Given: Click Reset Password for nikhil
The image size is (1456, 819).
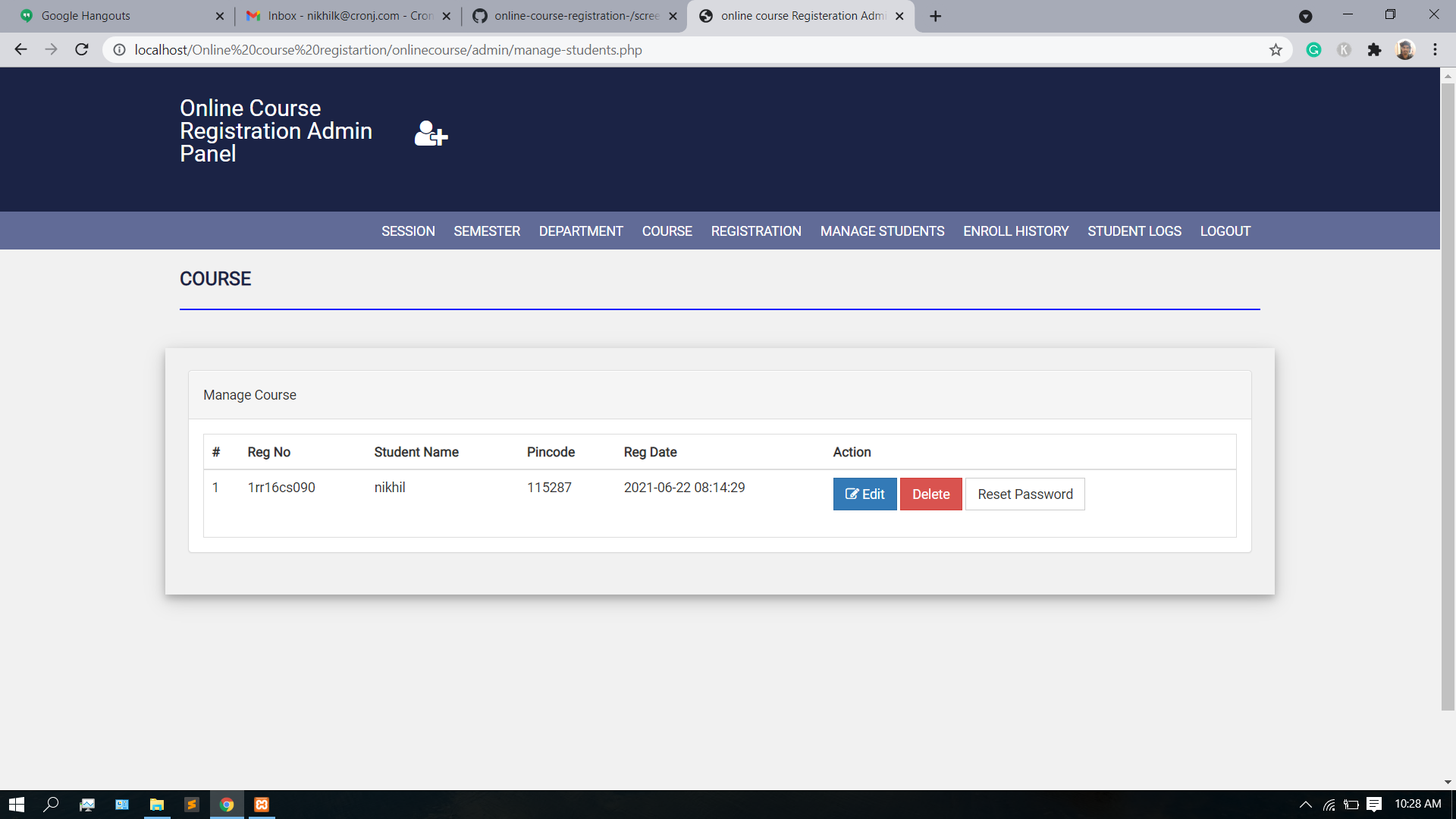Looking at the screenshot, I should pyautogui.click(x=1025, y=494).
